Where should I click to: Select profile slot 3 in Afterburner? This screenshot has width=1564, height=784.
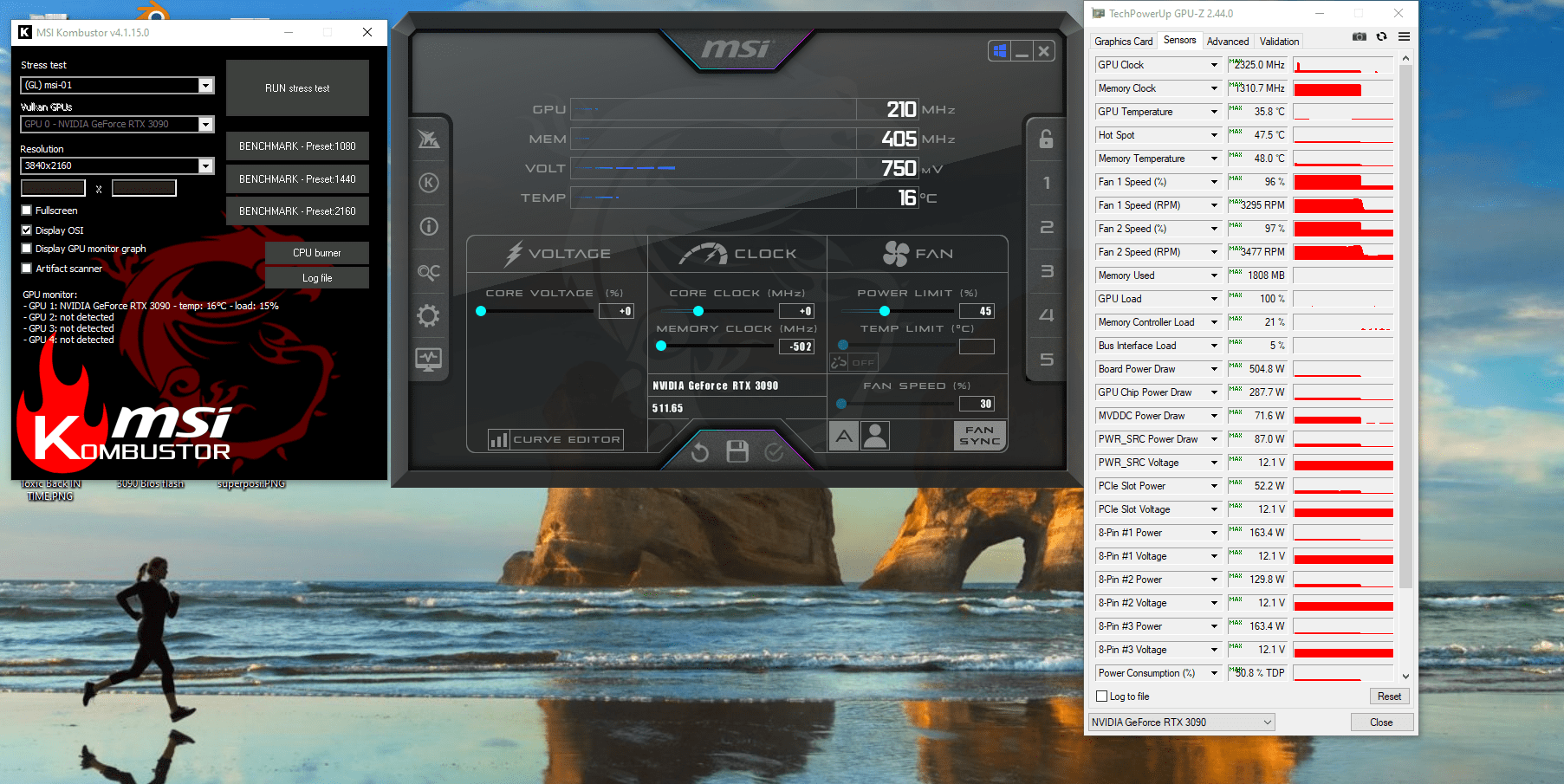tap(1047, 271)
